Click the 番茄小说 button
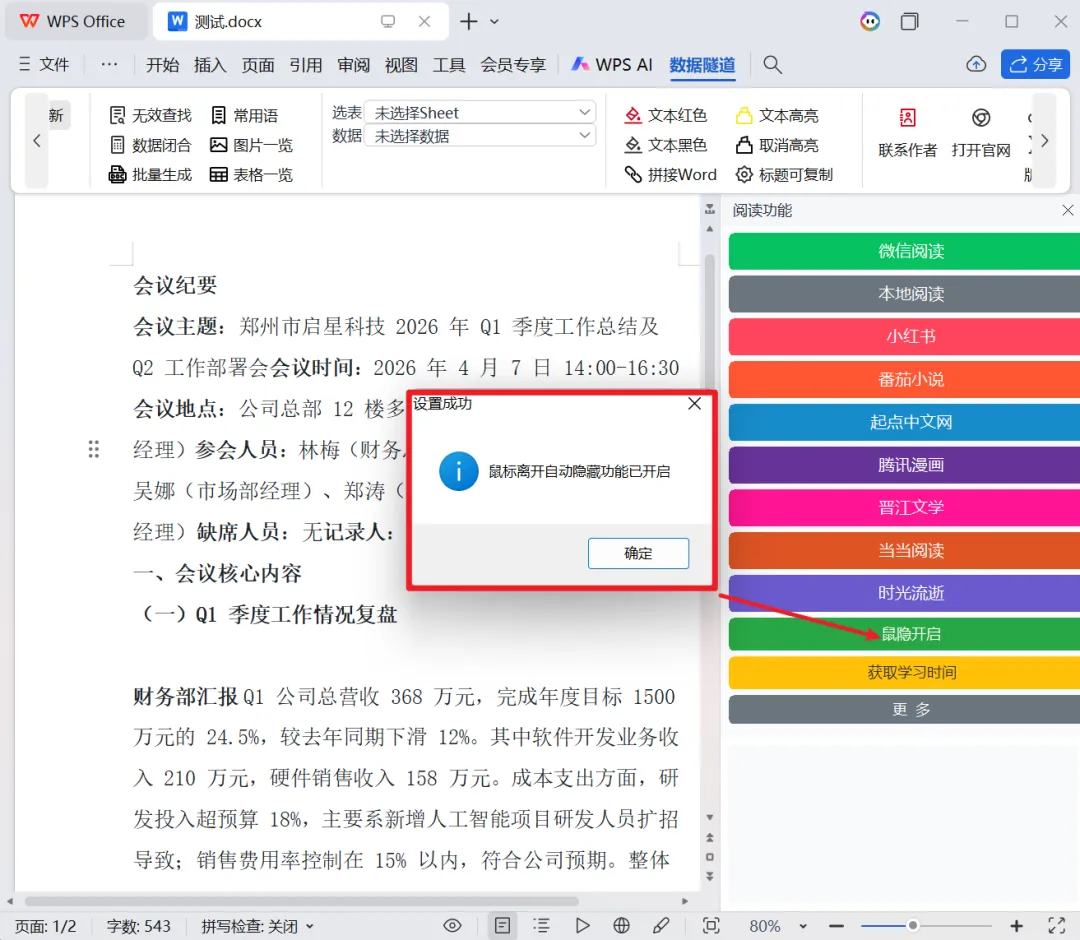This screenshot has height=940, width=1080. (x=904, y=379)
